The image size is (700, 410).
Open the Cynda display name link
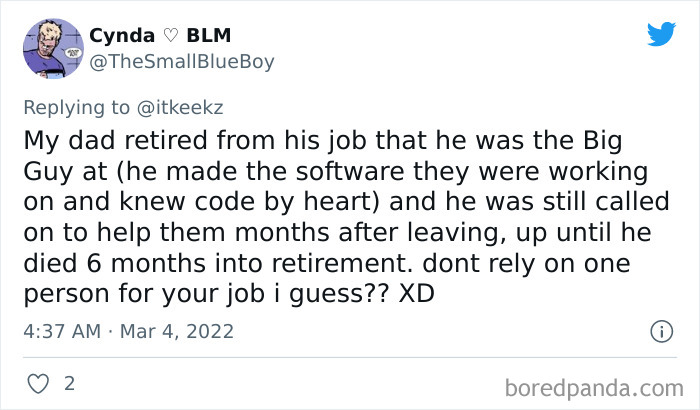[120, 36]
